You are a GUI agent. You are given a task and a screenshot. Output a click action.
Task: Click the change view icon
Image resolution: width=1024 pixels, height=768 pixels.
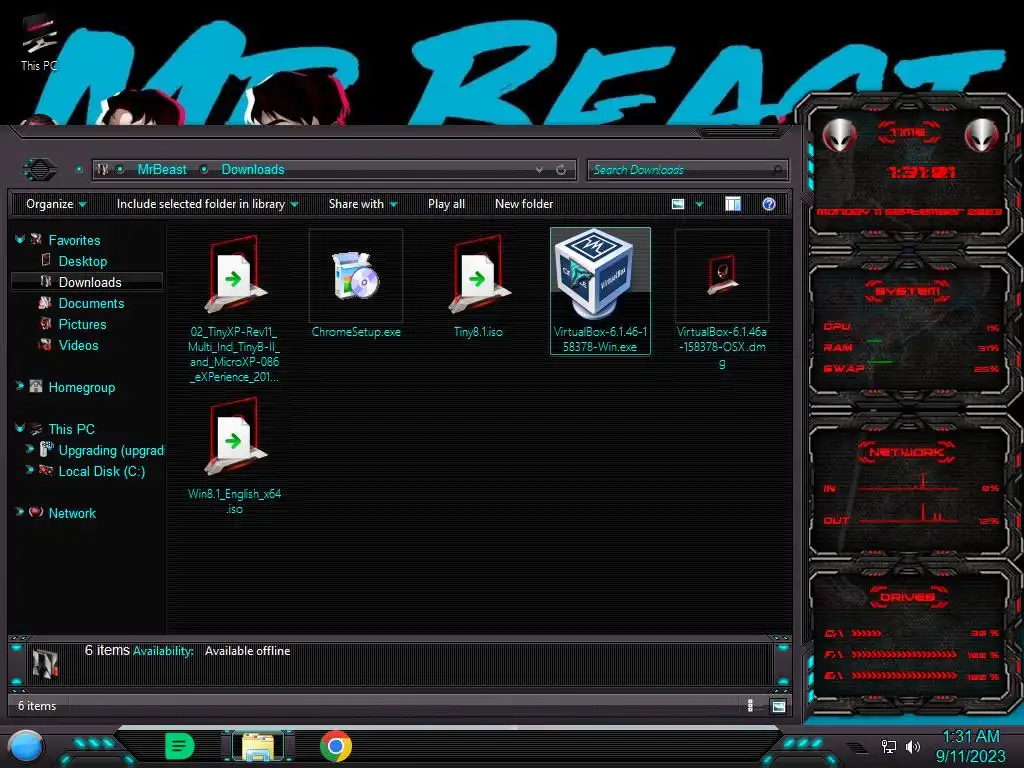[x=678, y=204]
